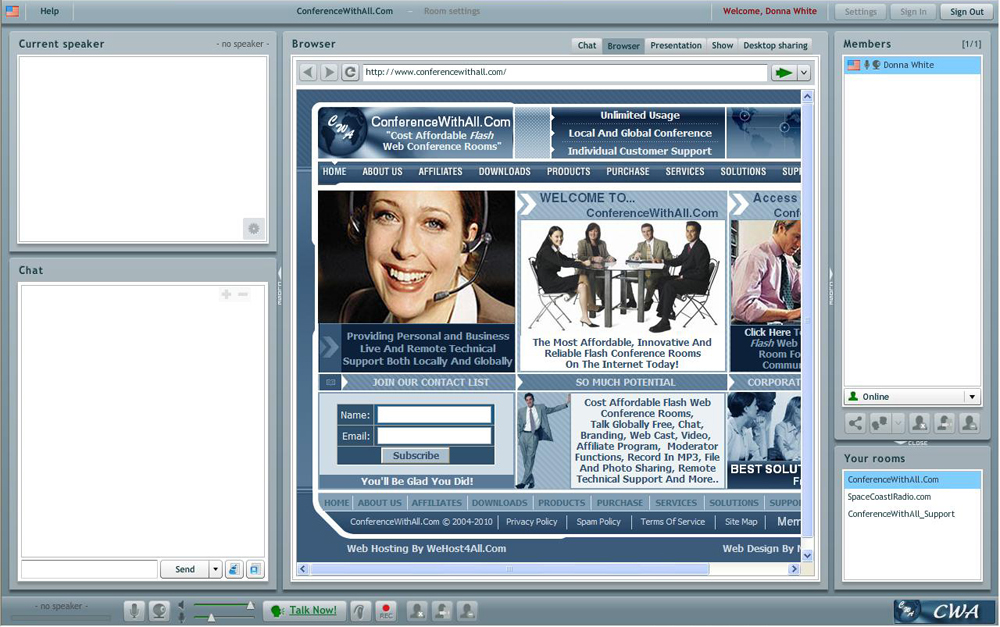Toggle the webcam button in bottom bar

pos(159,611)
